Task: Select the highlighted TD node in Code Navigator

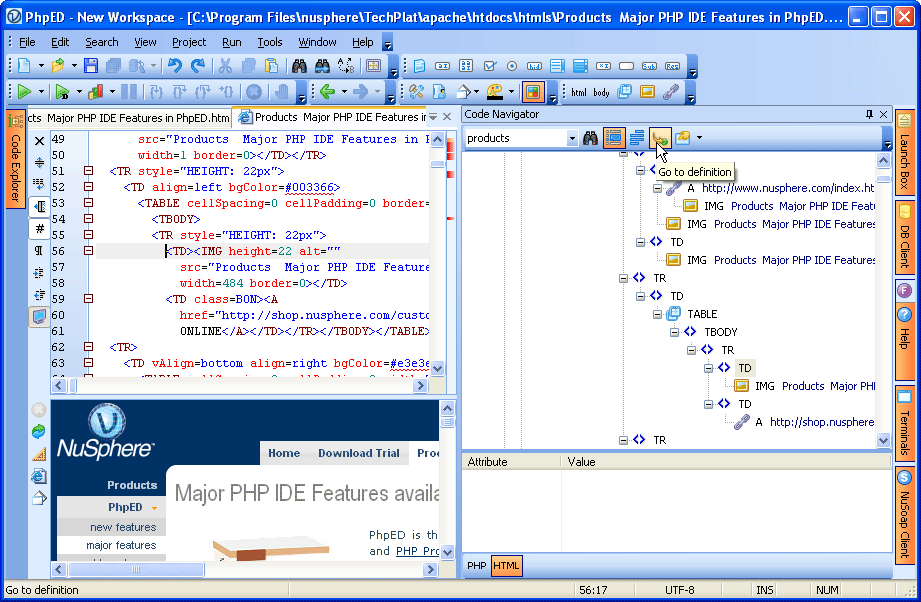Action: tap(745, 368)
